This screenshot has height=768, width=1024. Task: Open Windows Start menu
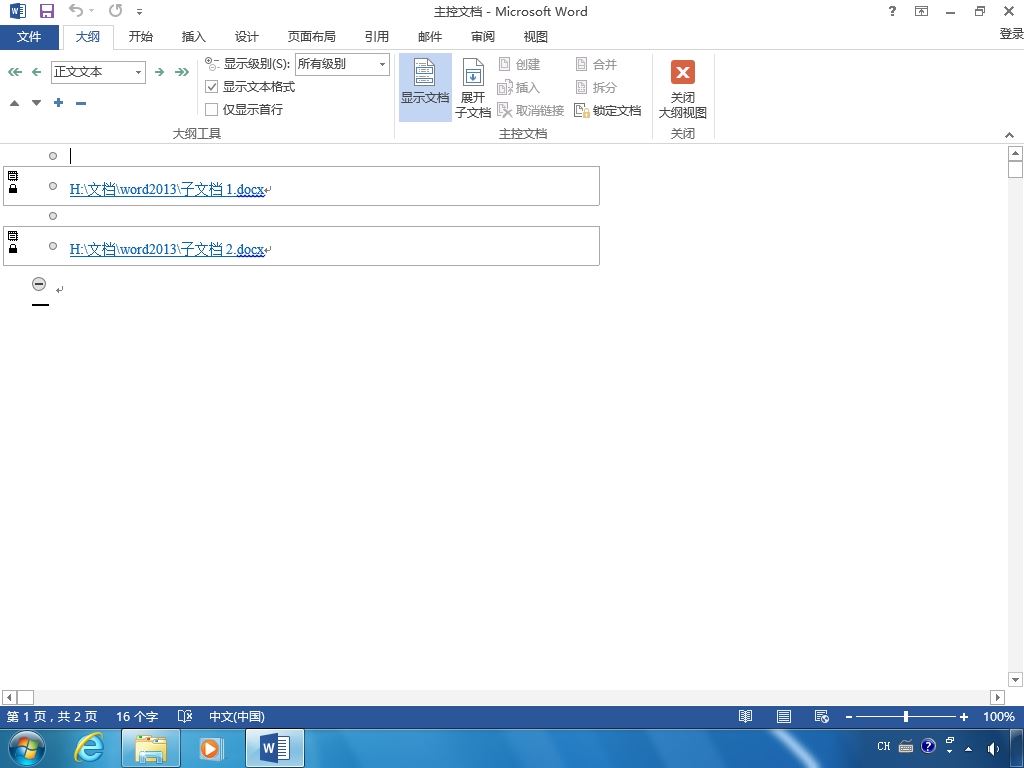point(26,748)
